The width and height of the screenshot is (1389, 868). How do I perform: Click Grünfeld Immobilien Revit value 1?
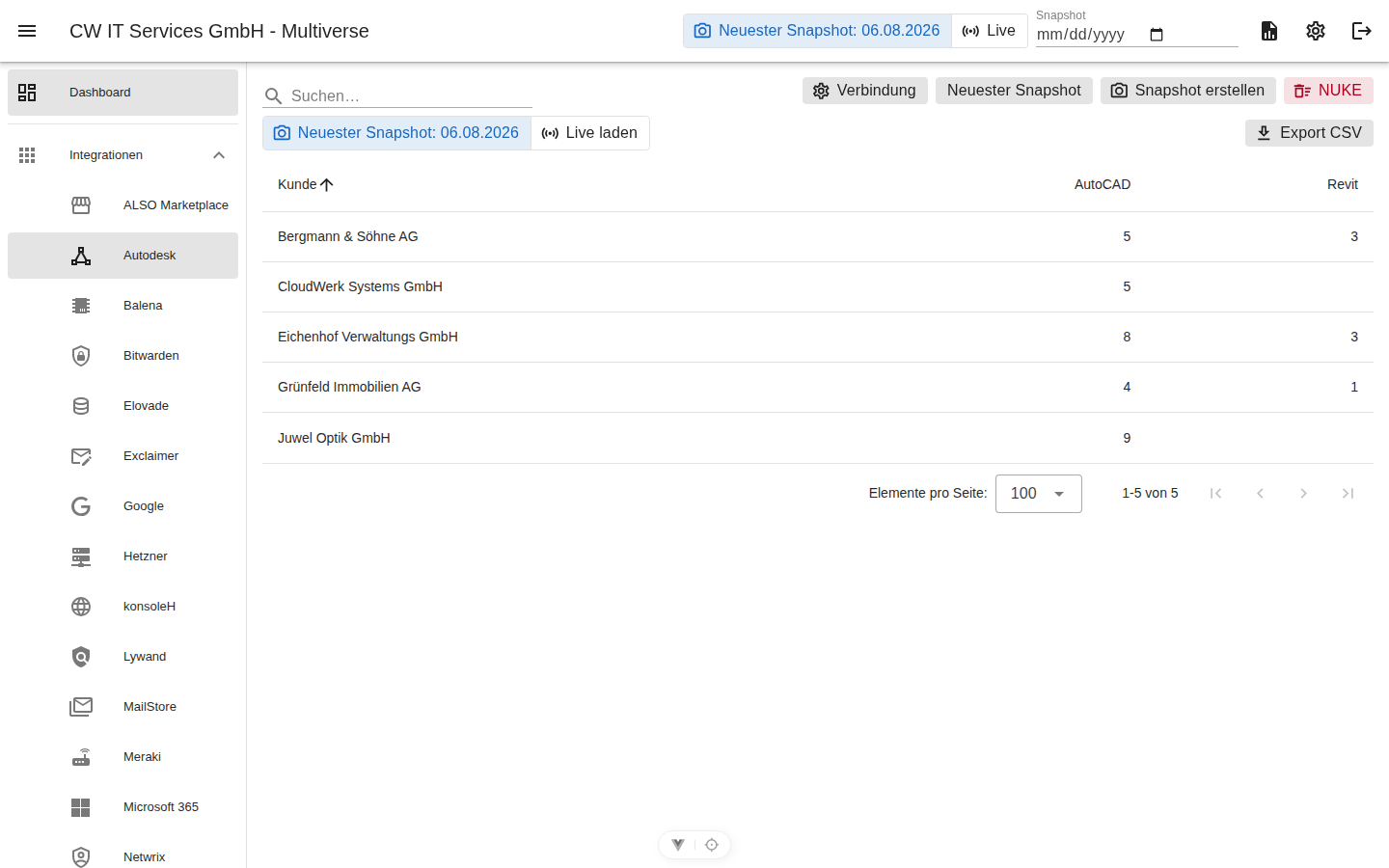click(x=1354, y=387)
